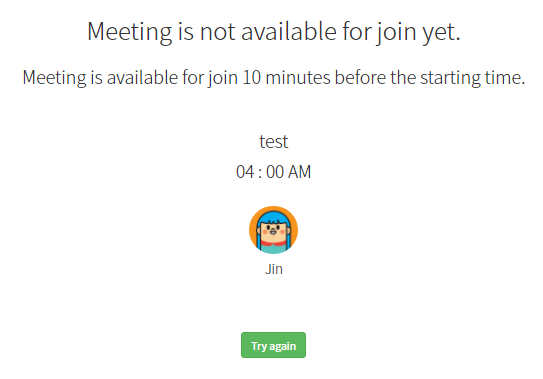
Task: Click the meeting title "test"
Action: [274, 141]
